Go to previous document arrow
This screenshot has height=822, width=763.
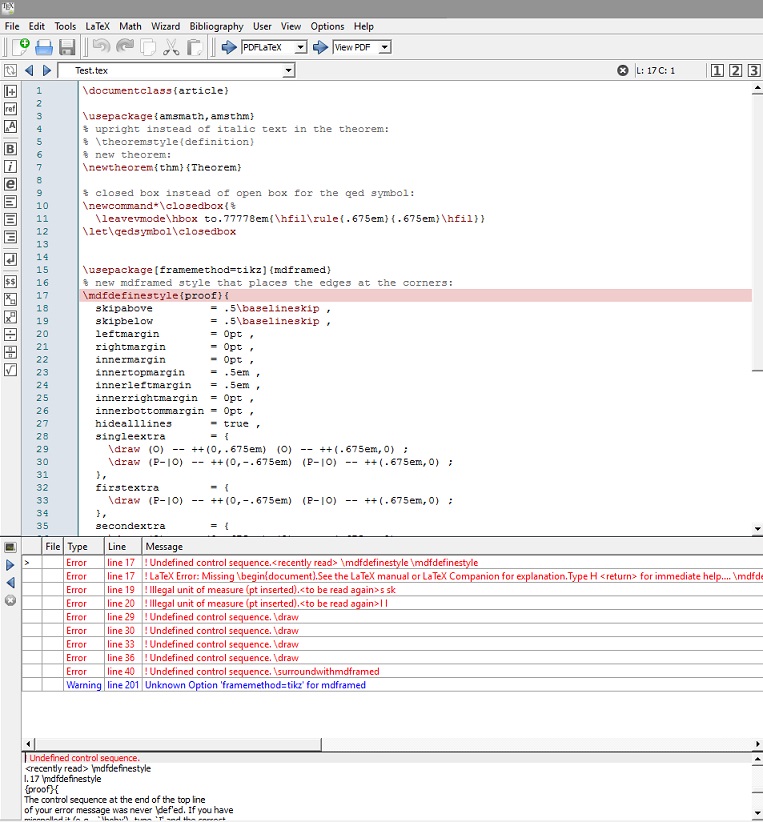coord(29,70)
